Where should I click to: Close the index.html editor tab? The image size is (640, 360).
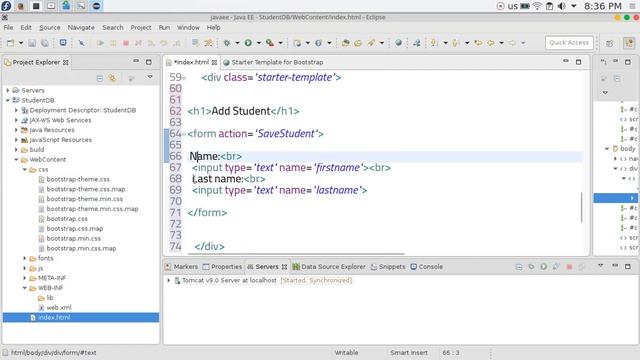[x=214, y=62]
